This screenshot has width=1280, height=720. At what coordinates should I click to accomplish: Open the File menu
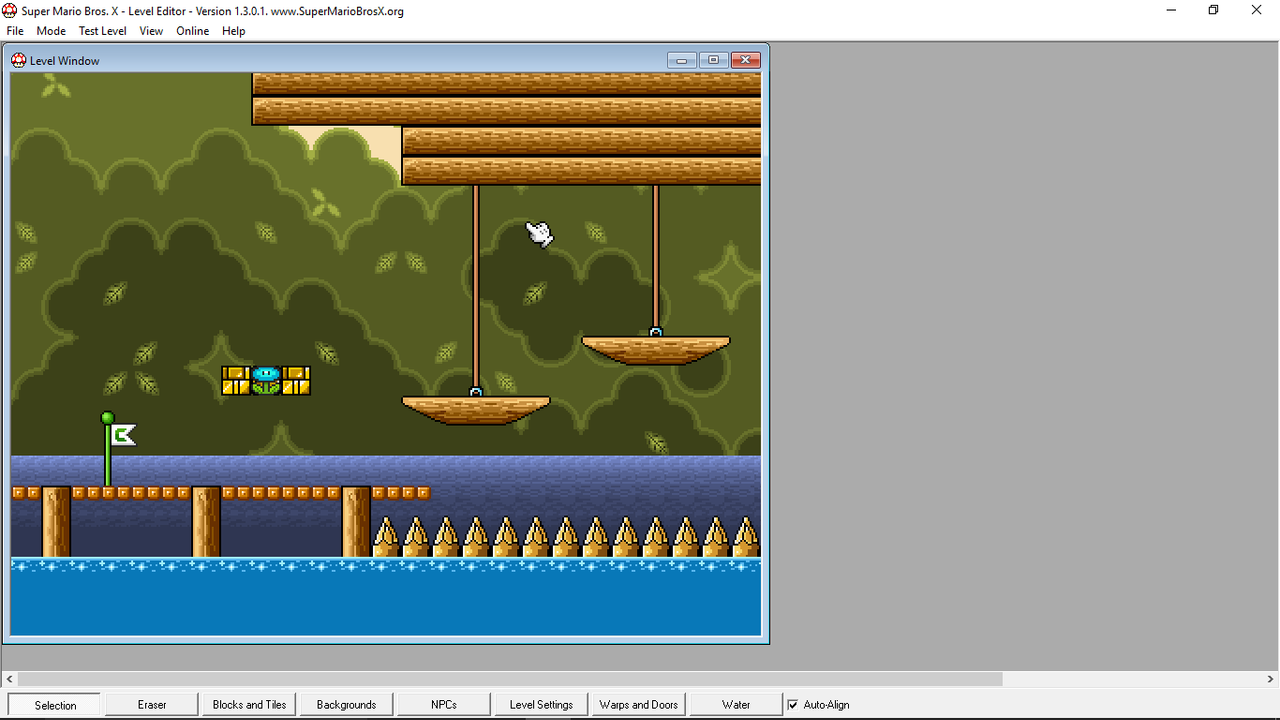14,31
